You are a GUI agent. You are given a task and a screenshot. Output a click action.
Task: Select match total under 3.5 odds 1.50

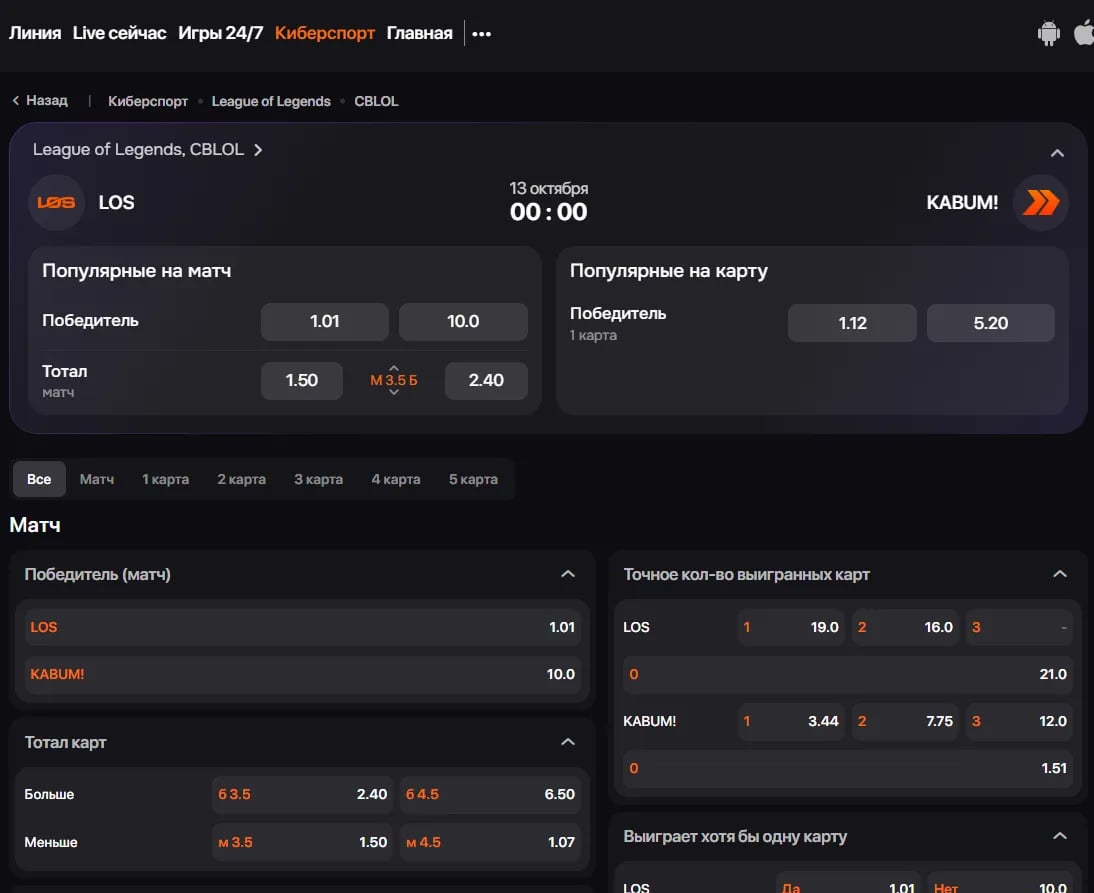(301, 380)
